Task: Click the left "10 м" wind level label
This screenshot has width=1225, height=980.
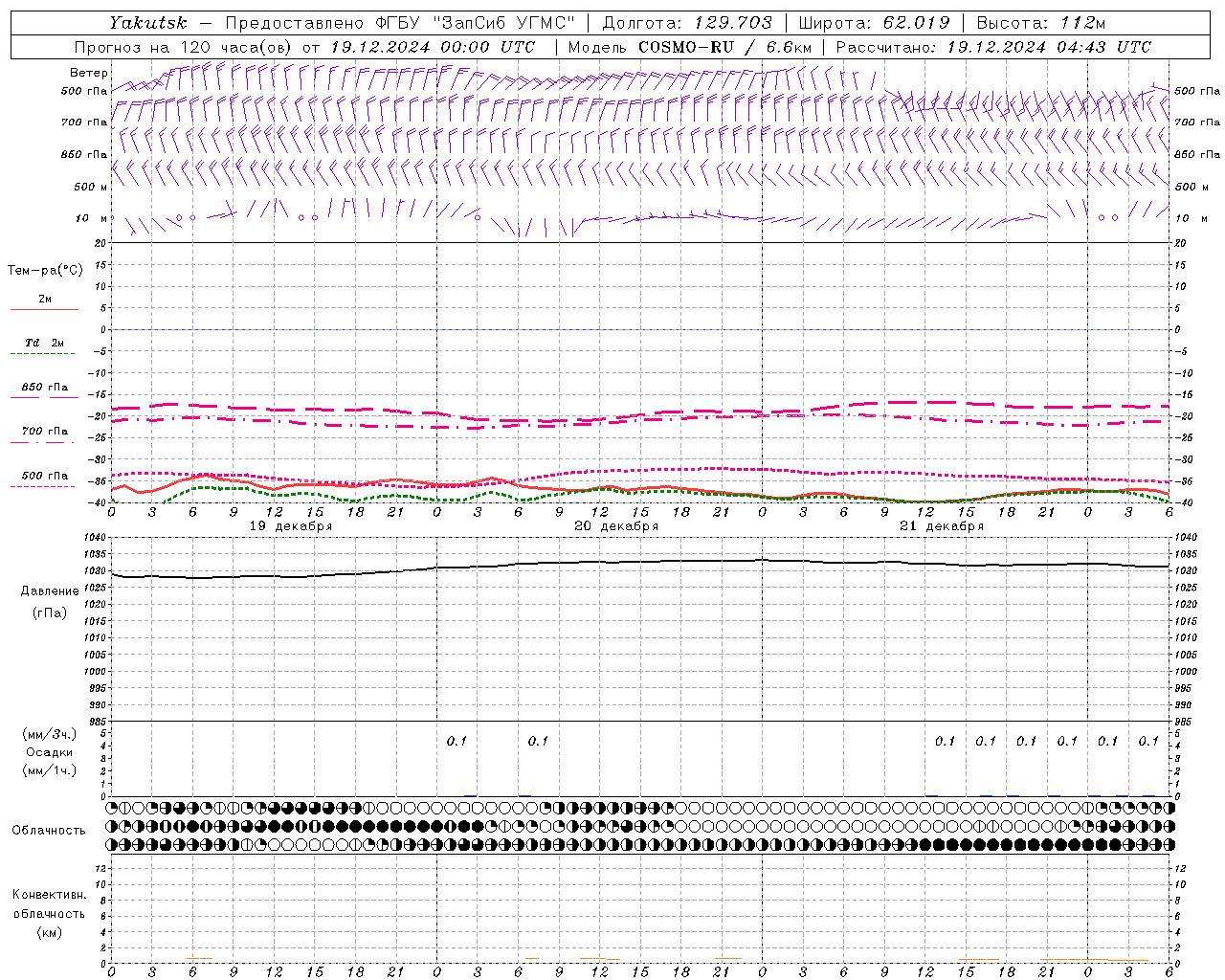Action: click(91, 218)
